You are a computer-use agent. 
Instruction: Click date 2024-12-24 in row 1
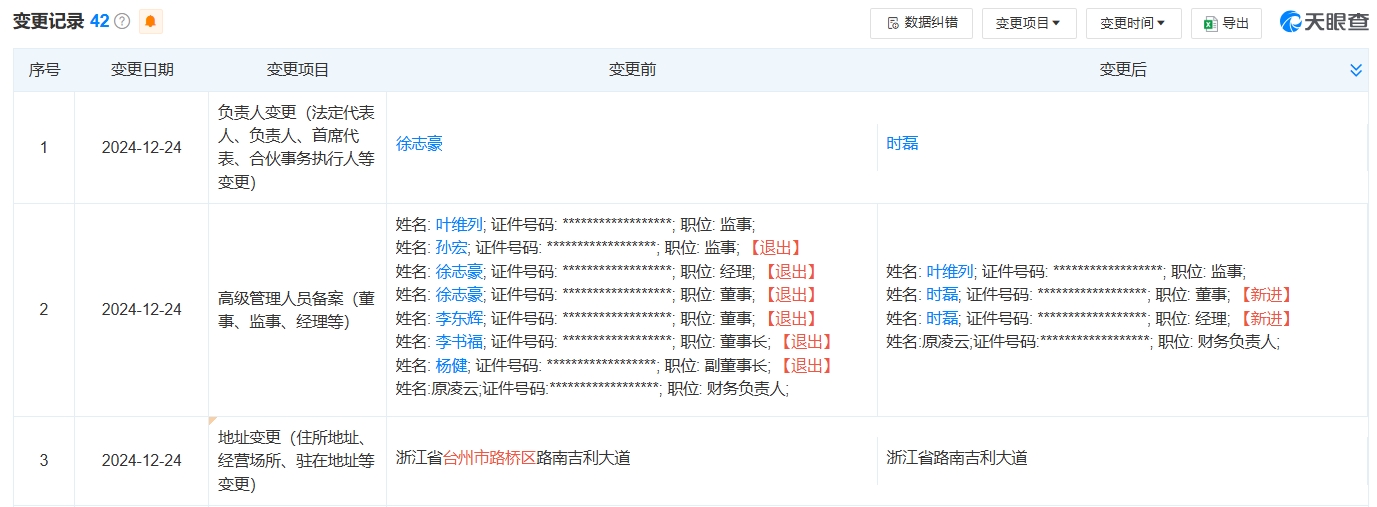point(141,147)
